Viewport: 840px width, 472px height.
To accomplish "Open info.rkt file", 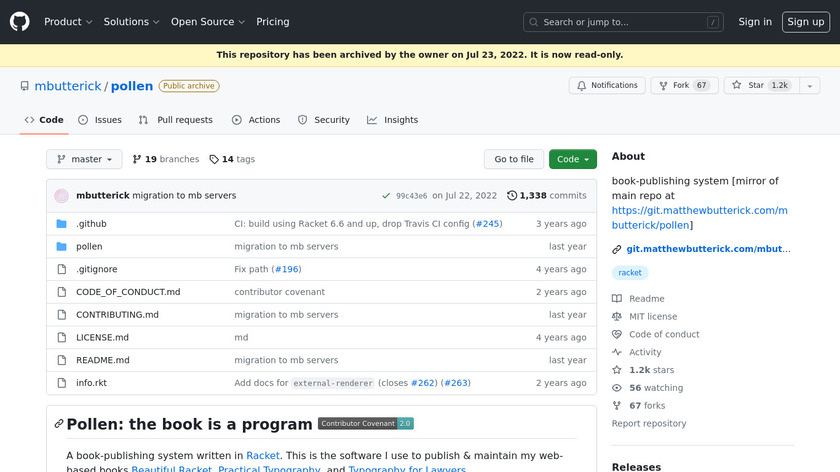I will (91, 383).
